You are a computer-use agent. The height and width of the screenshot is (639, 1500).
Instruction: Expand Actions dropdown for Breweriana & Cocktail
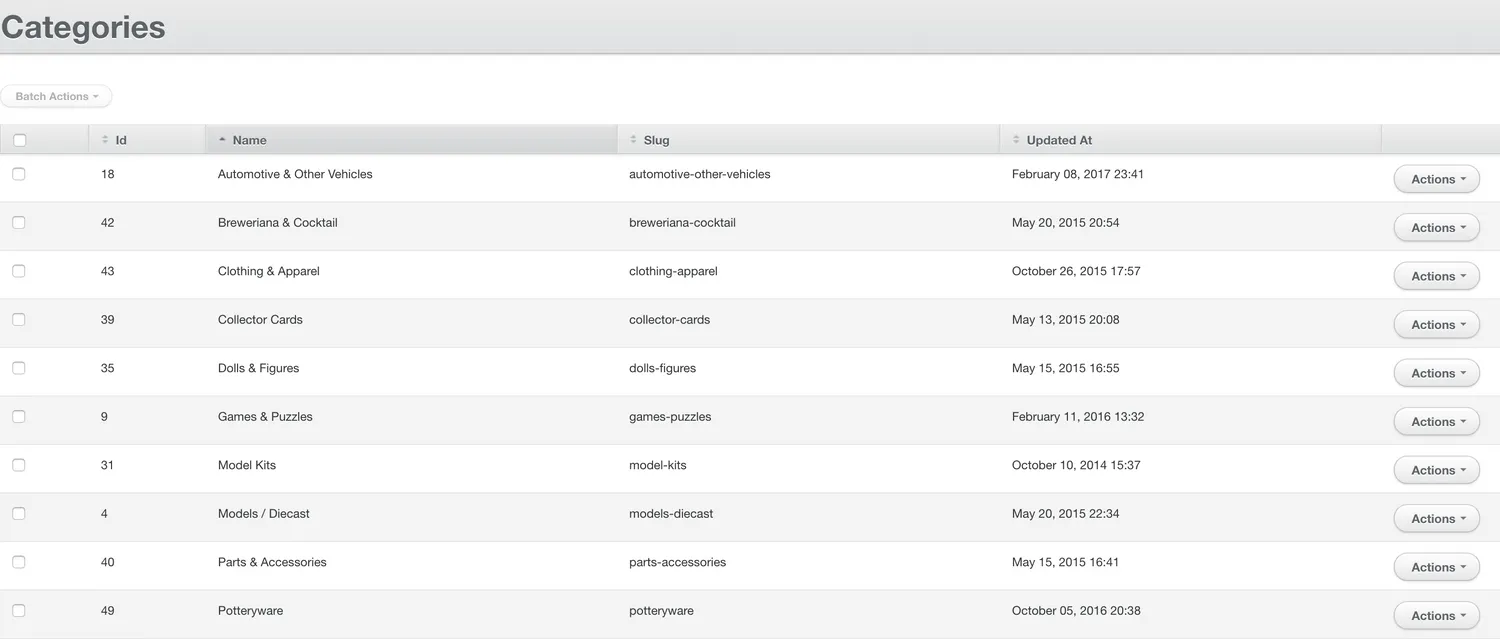click(x=1436, y=228)
